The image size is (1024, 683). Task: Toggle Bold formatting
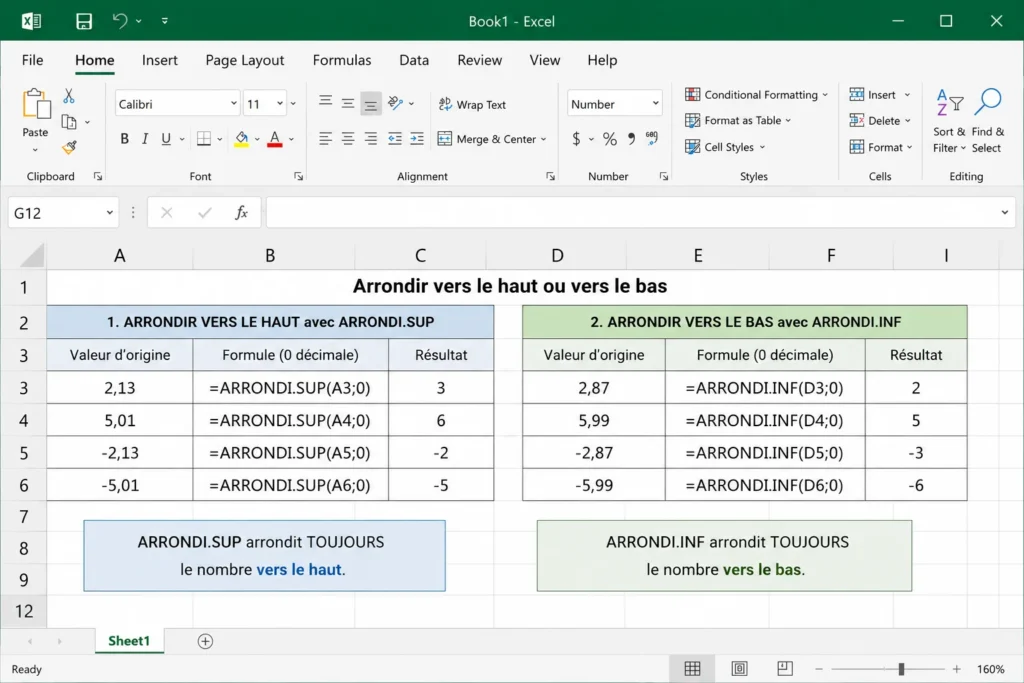(x=124, y=138)
